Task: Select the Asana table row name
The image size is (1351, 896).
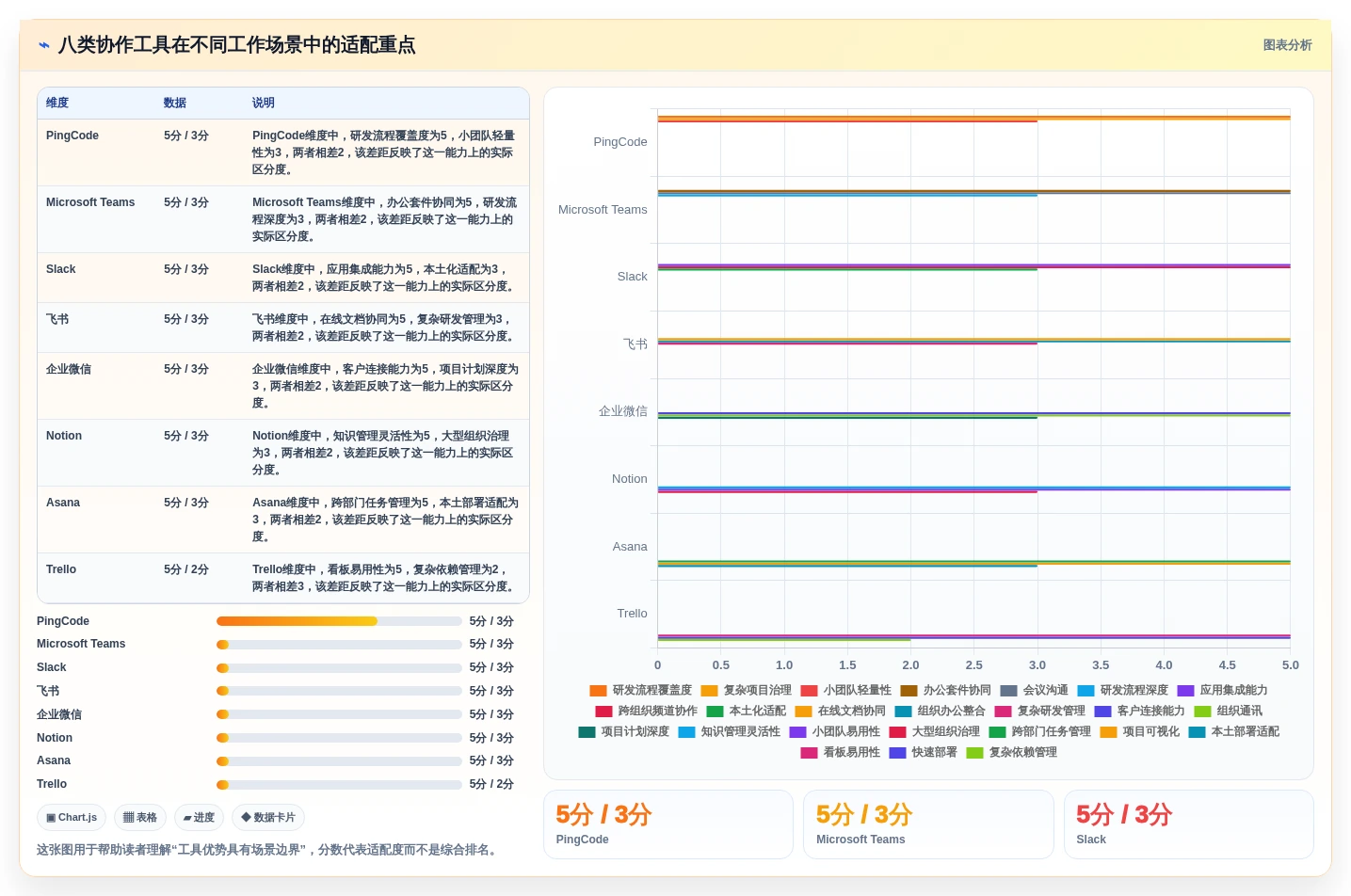Action: [63, 503]
